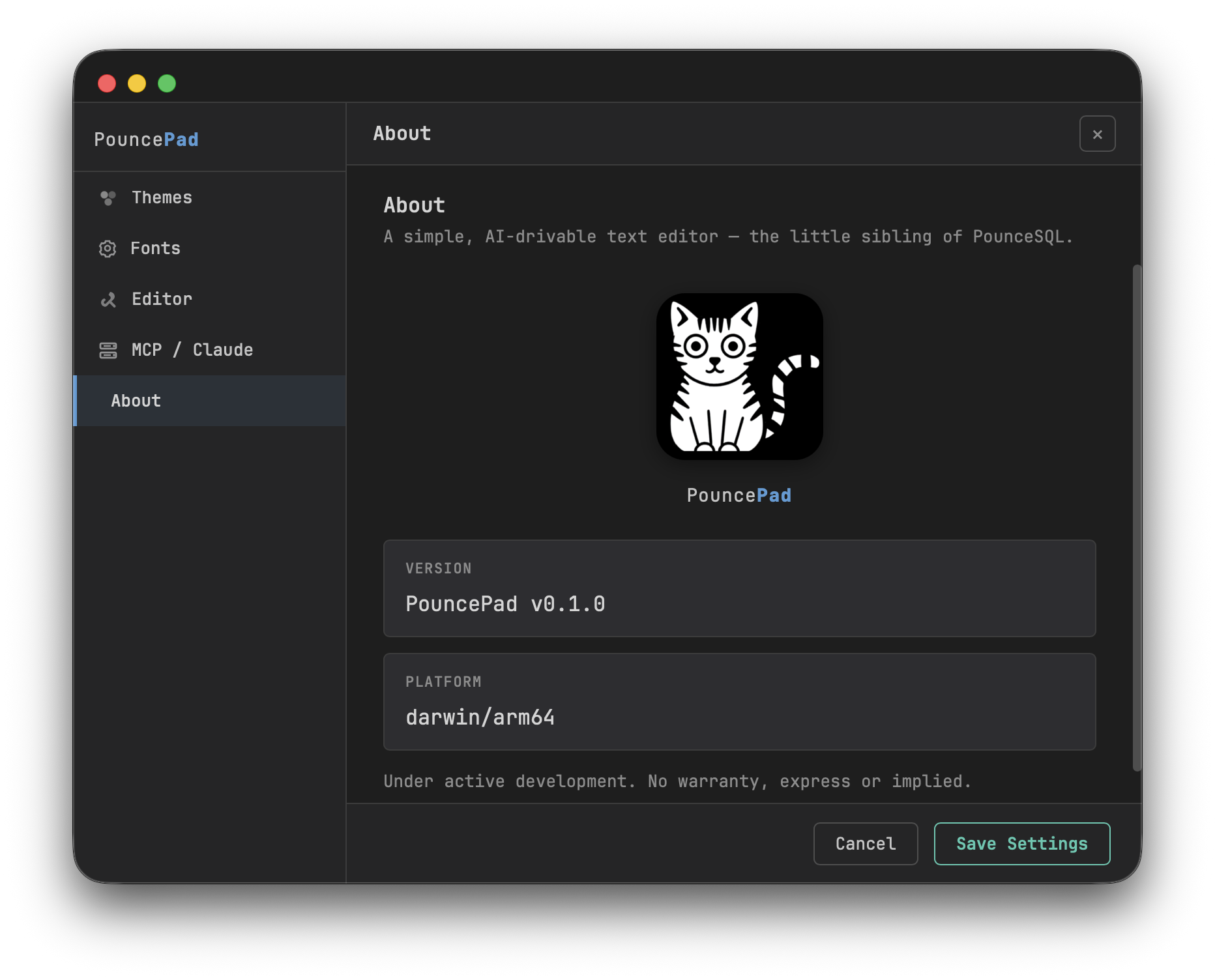Click the Fonts gear icon
The image size is (1215, 980).
(108, 249)
